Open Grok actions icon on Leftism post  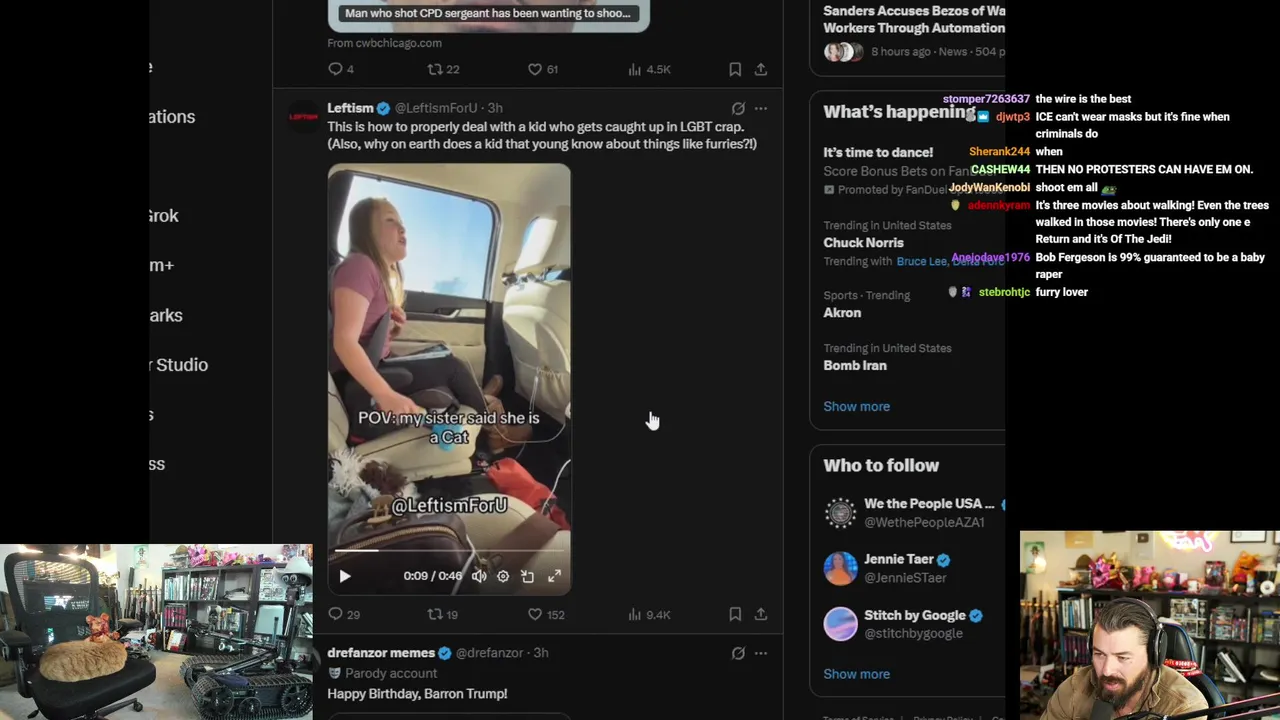pyautogui.click(x=738, y=108)
